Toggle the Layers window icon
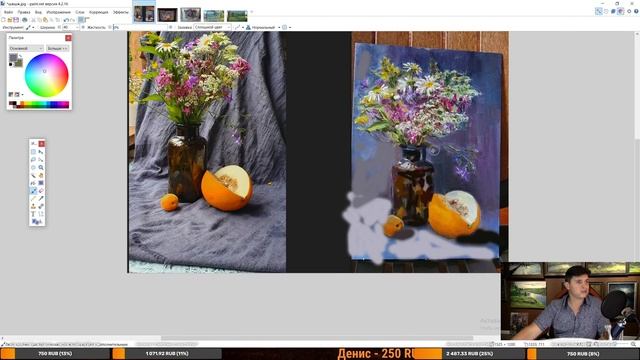Viewport: 640px width, 360px height. (613, 11)
